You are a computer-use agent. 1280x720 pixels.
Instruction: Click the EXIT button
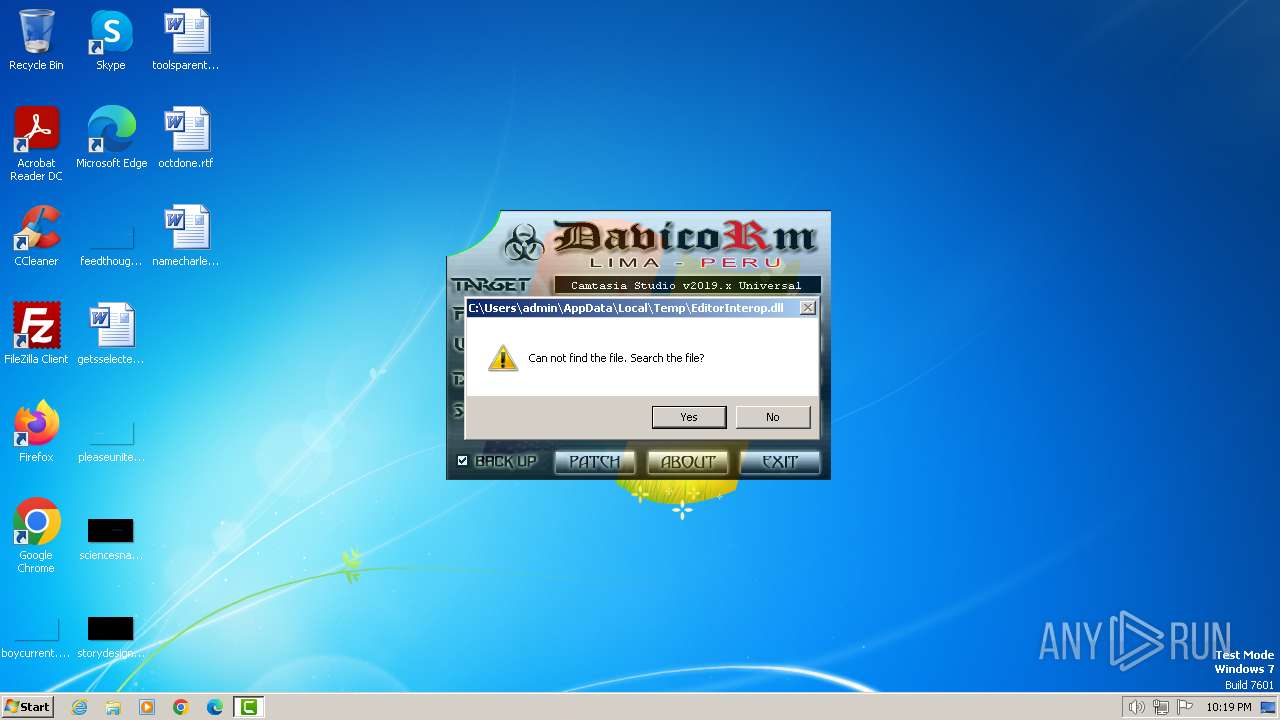coord(780,462)
